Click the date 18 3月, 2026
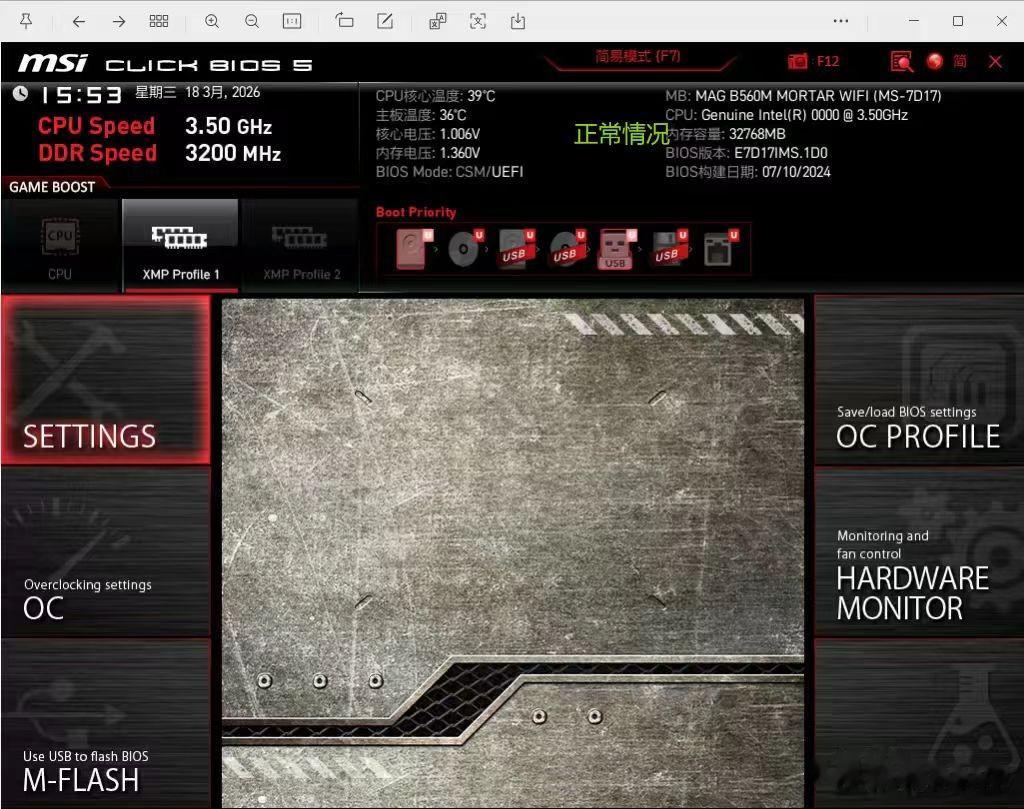Image resolution: width=1024 pixels, height=809 pixels. click(223, 92)
